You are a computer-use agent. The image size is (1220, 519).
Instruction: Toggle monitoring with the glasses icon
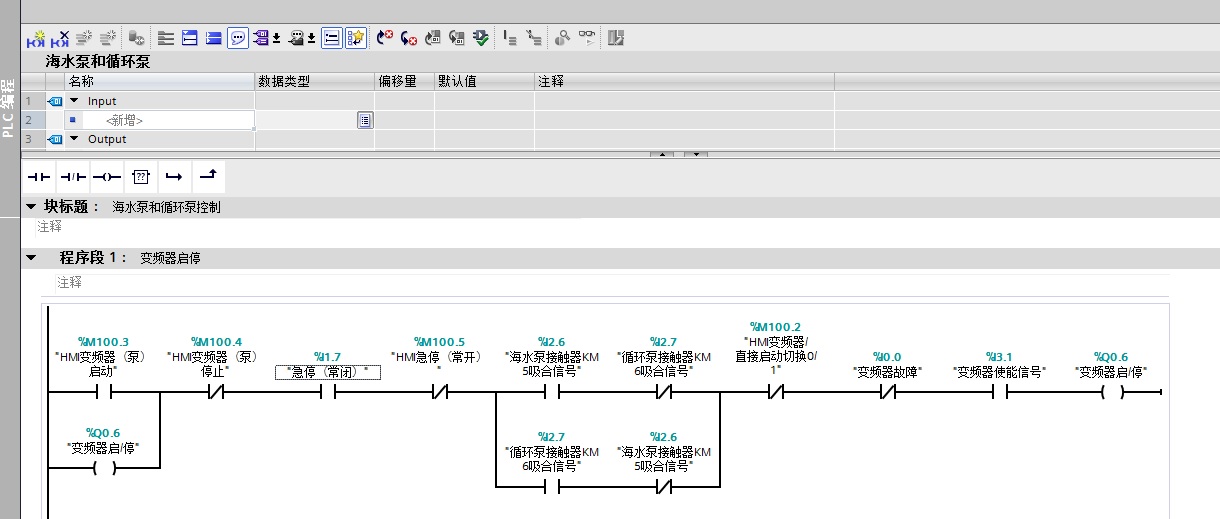coord(587,38)
